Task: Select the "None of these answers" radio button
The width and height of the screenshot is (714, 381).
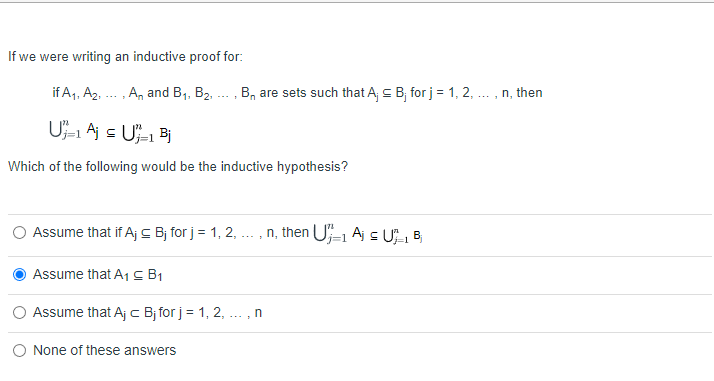Action: (x=19, y=350)
